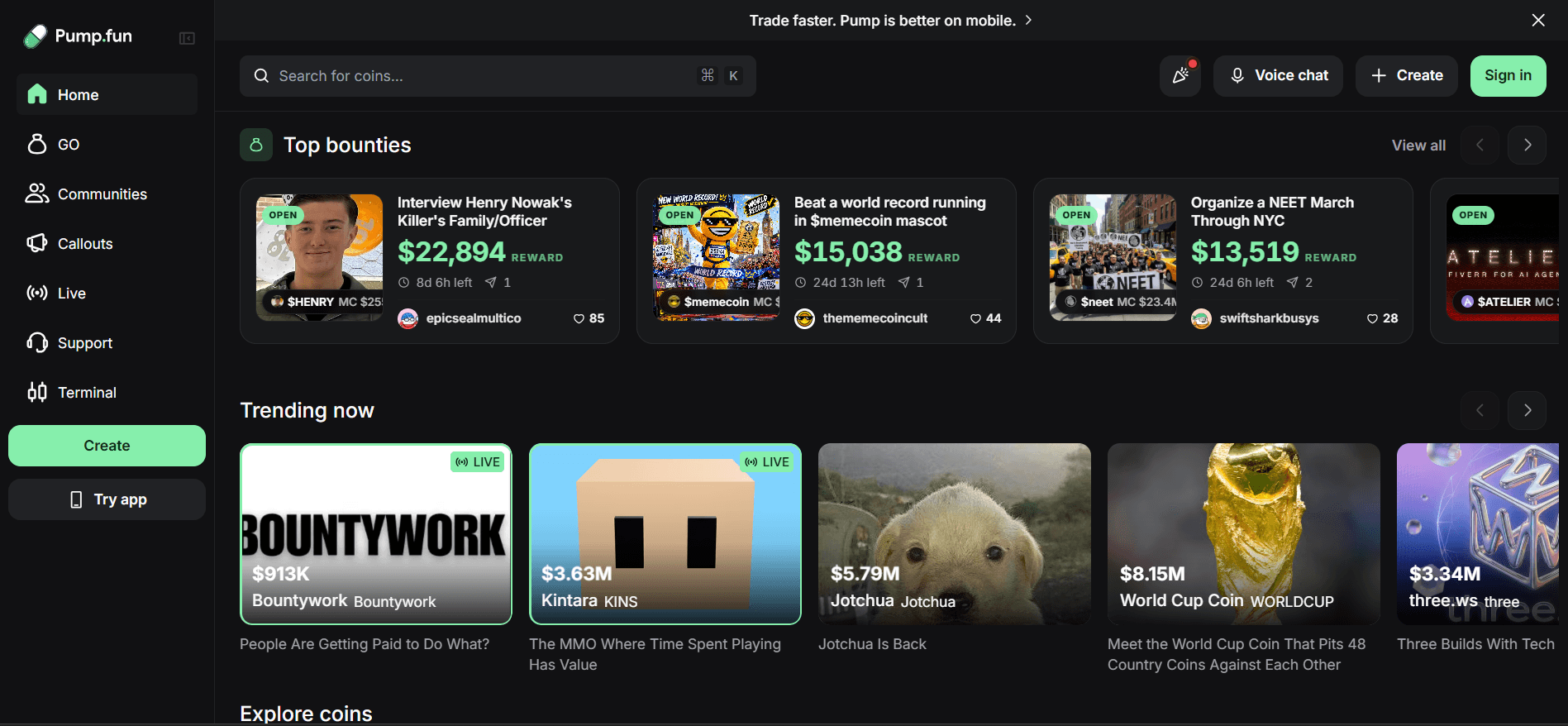Image resolution: width=1568 pixels, height=726 pixels.
Task: Click Sign in
Action: click(x=1508, y=76)
